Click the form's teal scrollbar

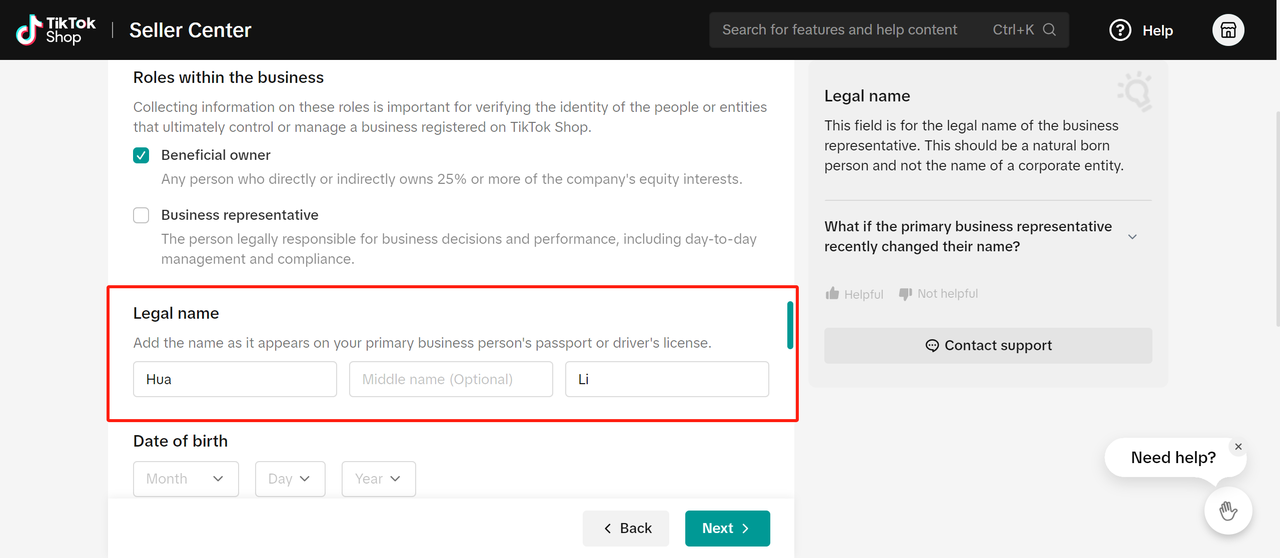[790, 325]
